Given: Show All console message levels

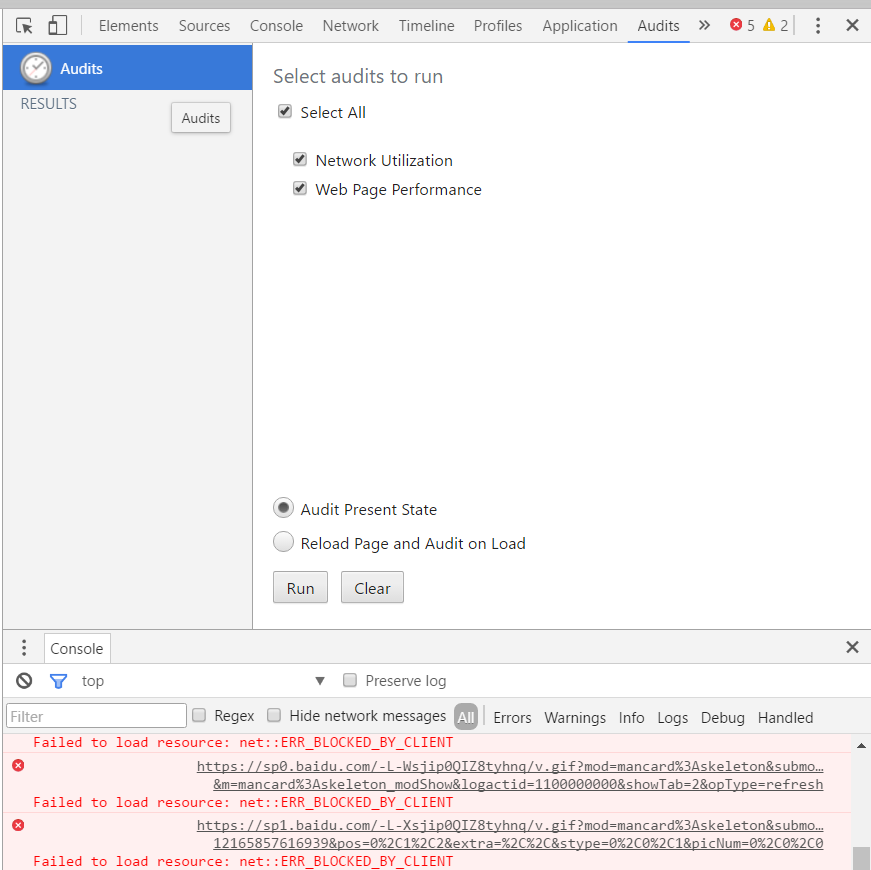Looking at the screenshot, I should [x=465, y=717].
